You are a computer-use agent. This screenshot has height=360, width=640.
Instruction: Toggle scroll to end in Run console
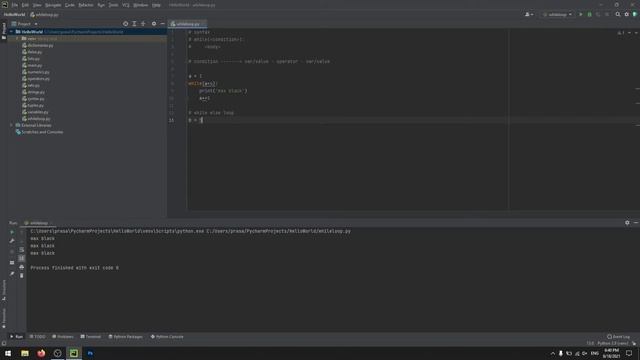click(x=22, y=258)
